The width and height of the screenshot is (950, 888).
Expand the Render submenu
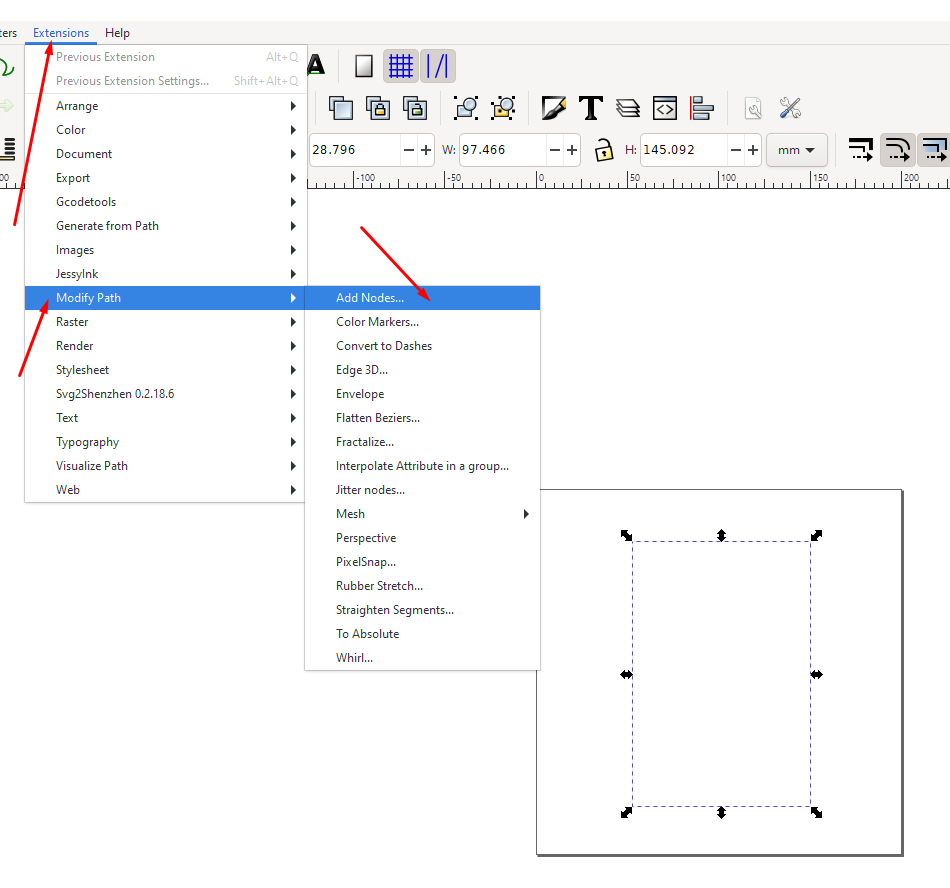pyautogui.click(x=165, y=346)
